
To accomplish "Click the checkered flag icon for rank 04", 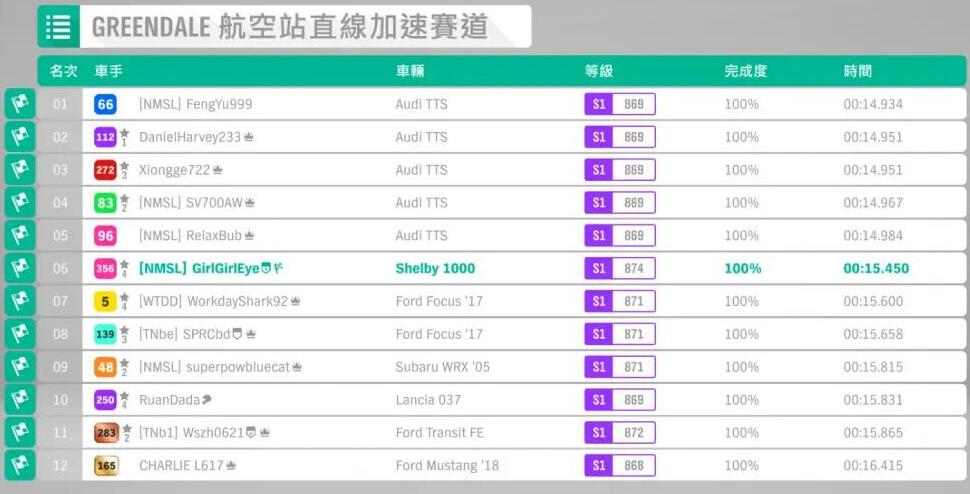I will [20, 202].
